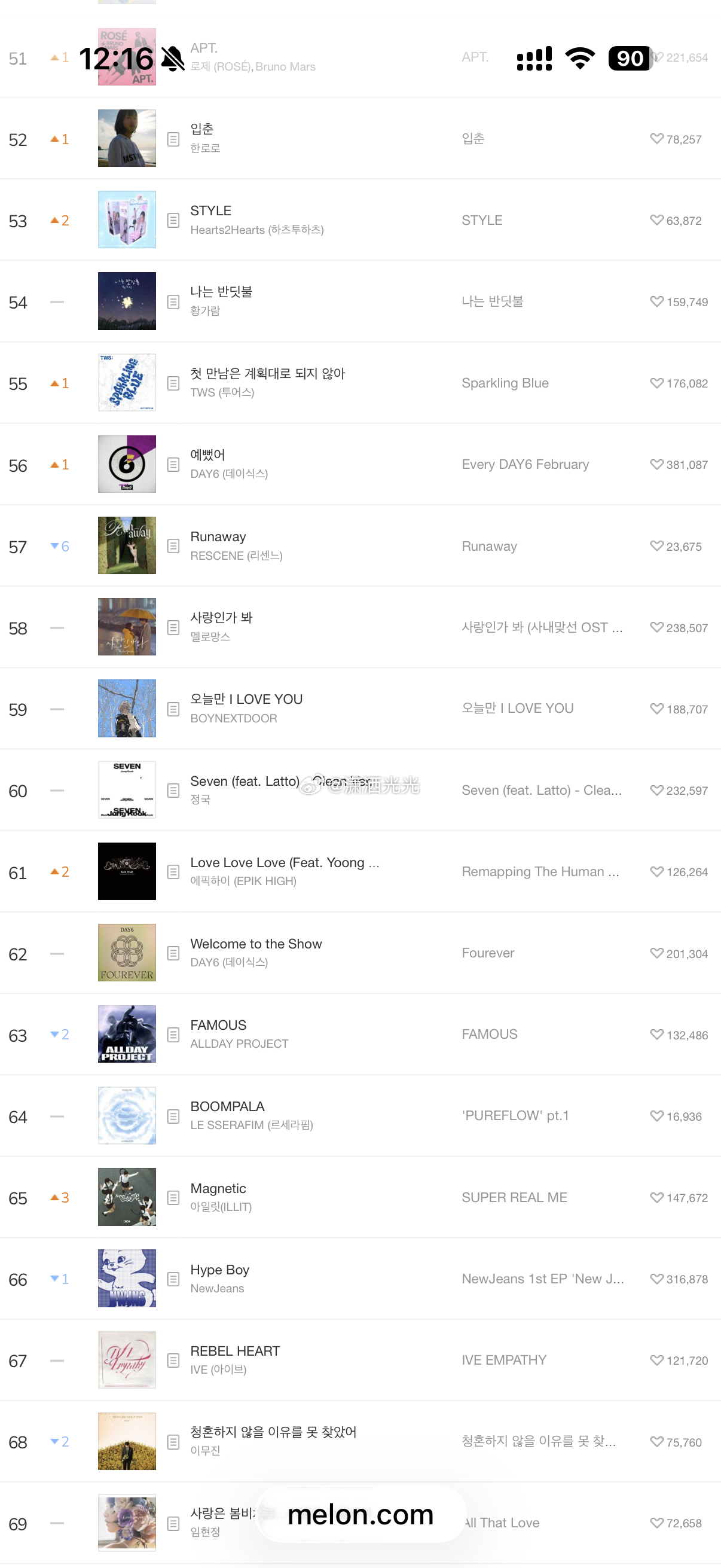This screenshot has width=721, height=1568.
Task: Open lyrics icon for STYLE by Hearts2Hearts
Action: pos(173,220)
